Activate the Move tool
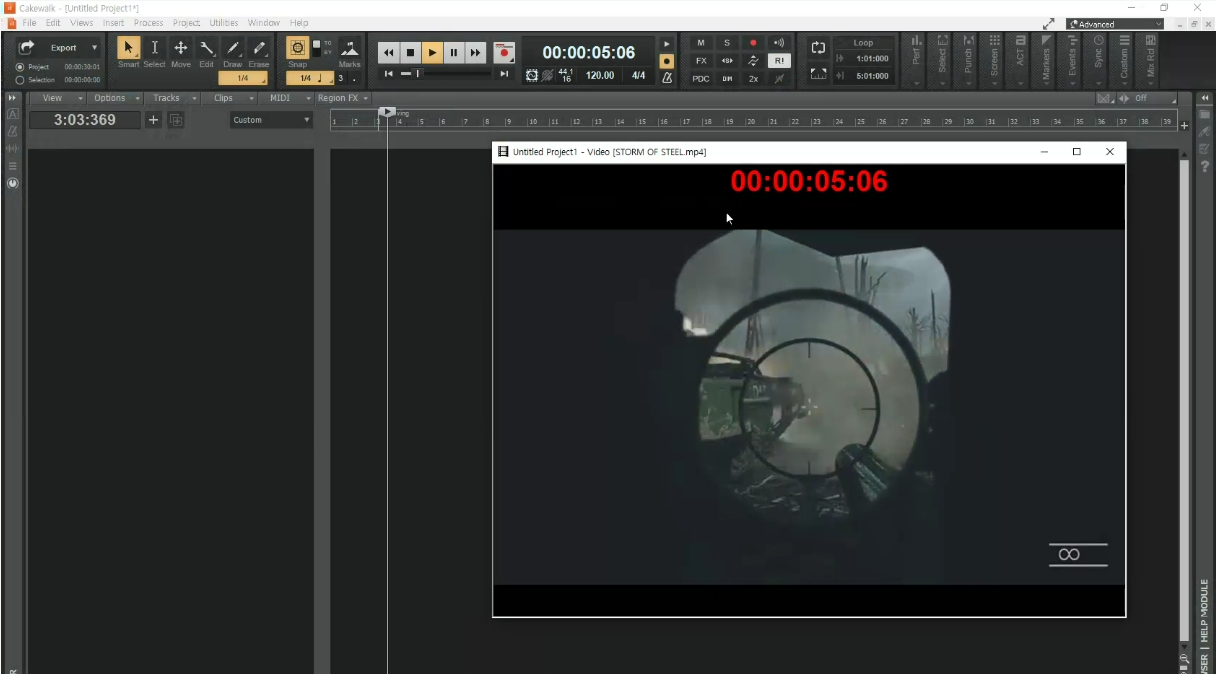1216x674 pixels. coord(181,48)
